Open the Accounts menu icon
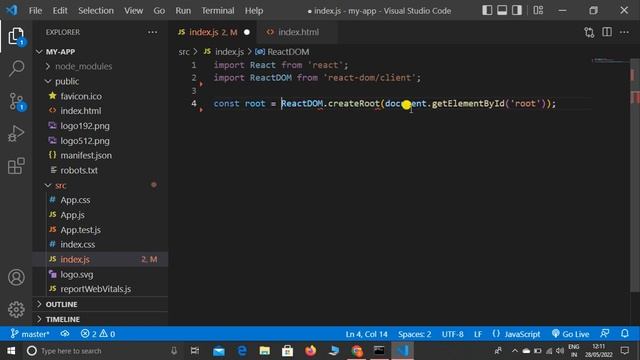The width and height of the screenshot is (640, 360). (16, 277)
